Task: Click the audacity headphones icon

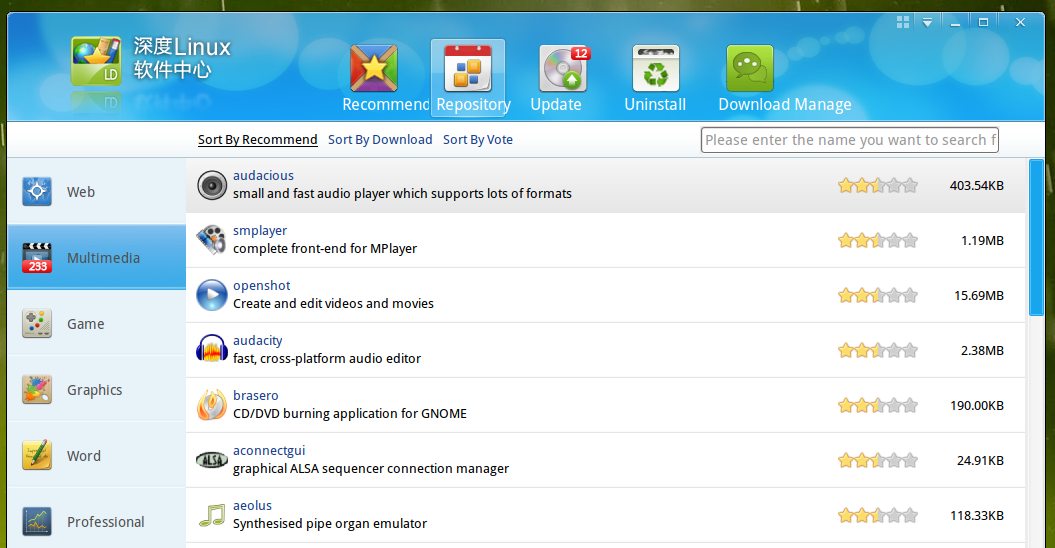Action: point(212,350)
